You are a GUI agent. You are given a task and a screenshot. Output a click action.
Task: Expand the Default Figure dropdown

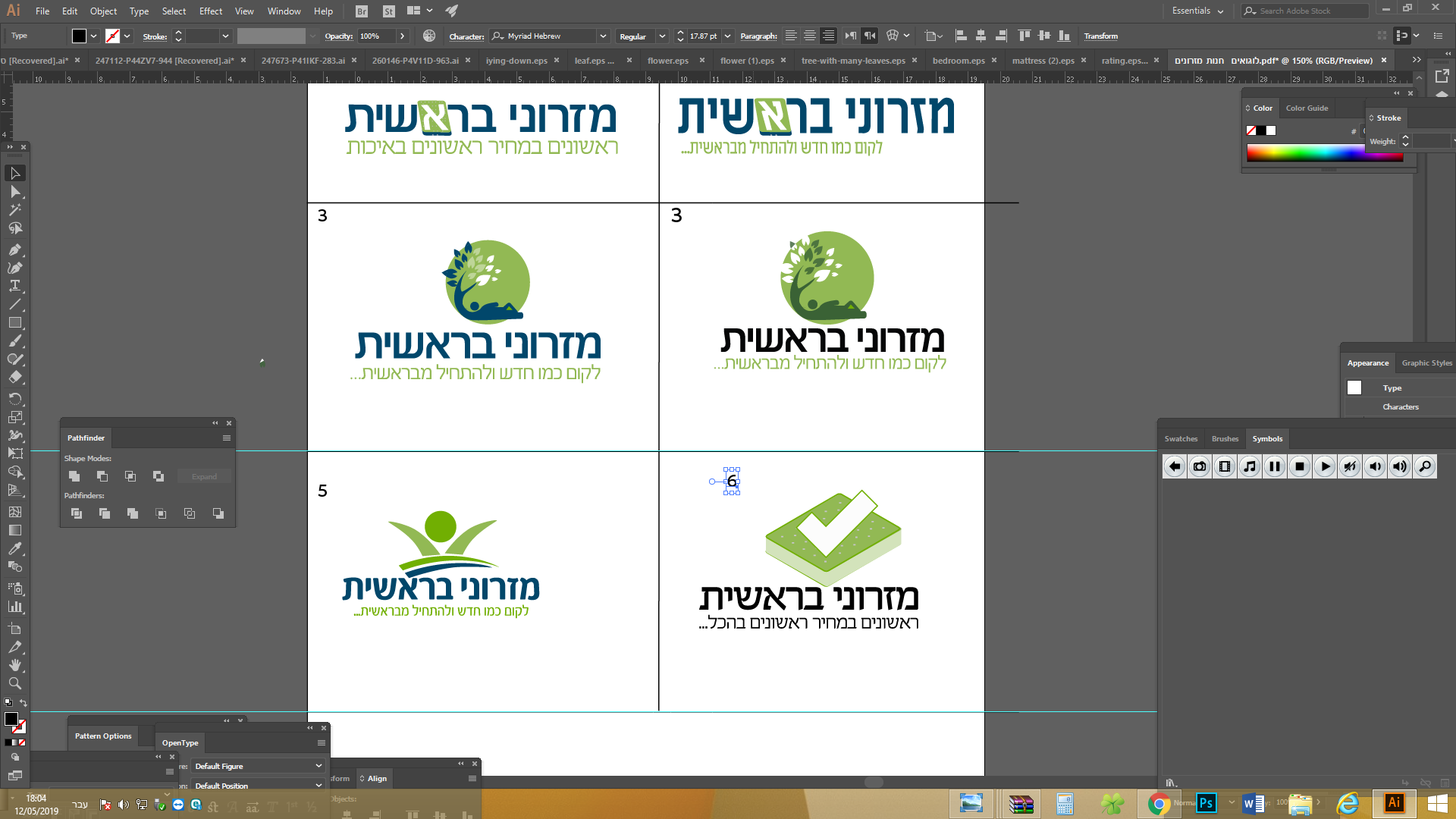(x=318, y=766)
